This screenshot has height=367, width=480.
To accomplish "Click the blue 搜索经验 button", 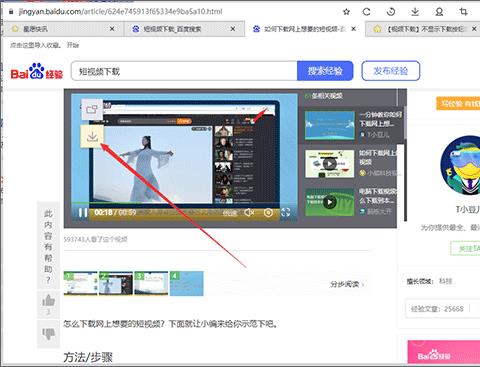I will pyautogui.click(x=325, y=71).
